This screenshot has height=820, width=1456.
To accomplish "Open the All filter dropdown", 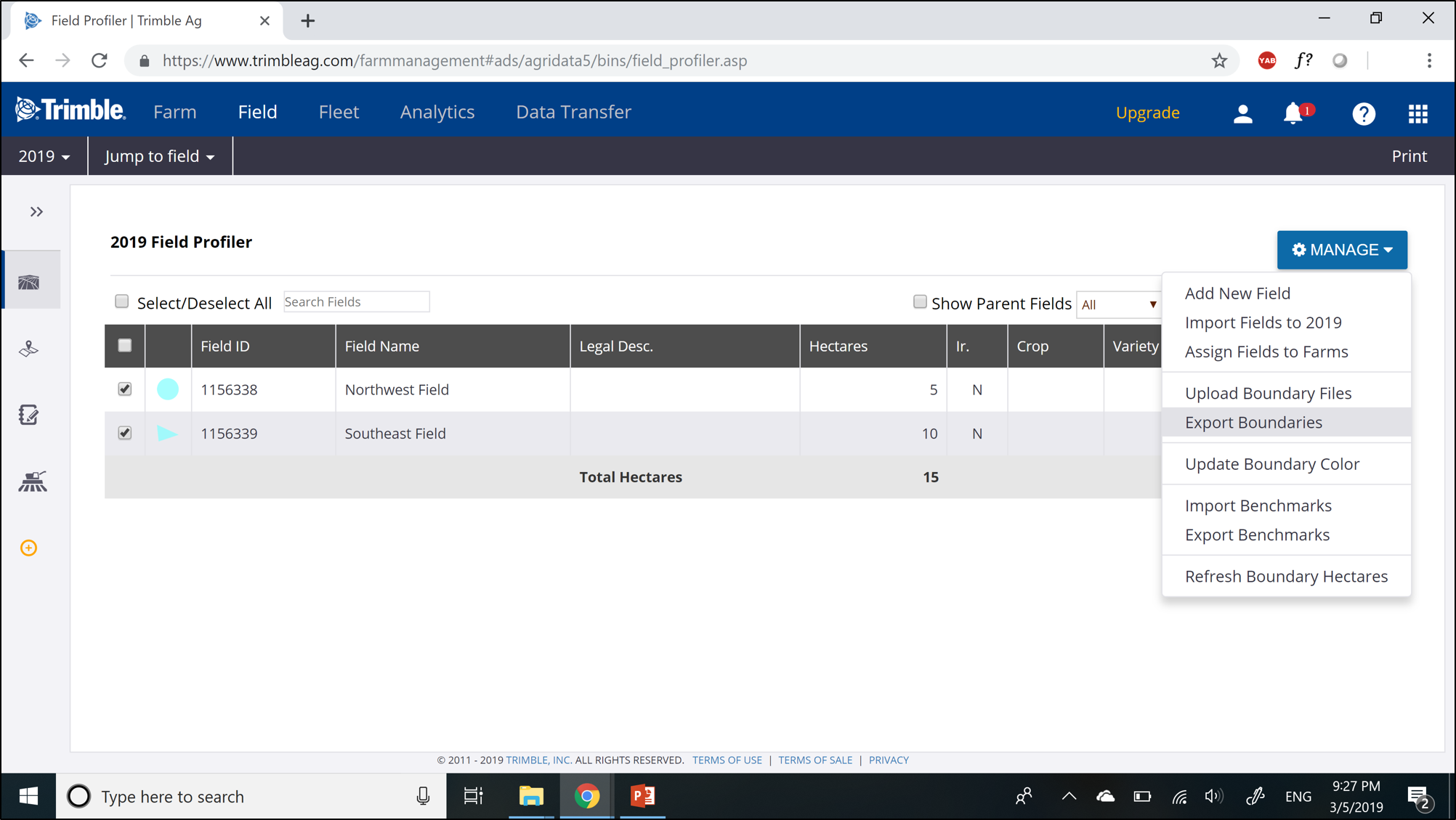I will pos(1119,304).
